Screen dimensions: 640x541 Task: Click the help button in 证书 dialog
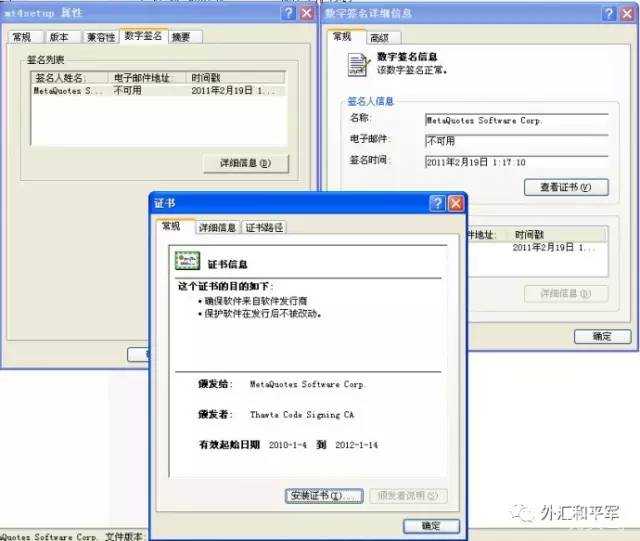(x=437, y=203)
